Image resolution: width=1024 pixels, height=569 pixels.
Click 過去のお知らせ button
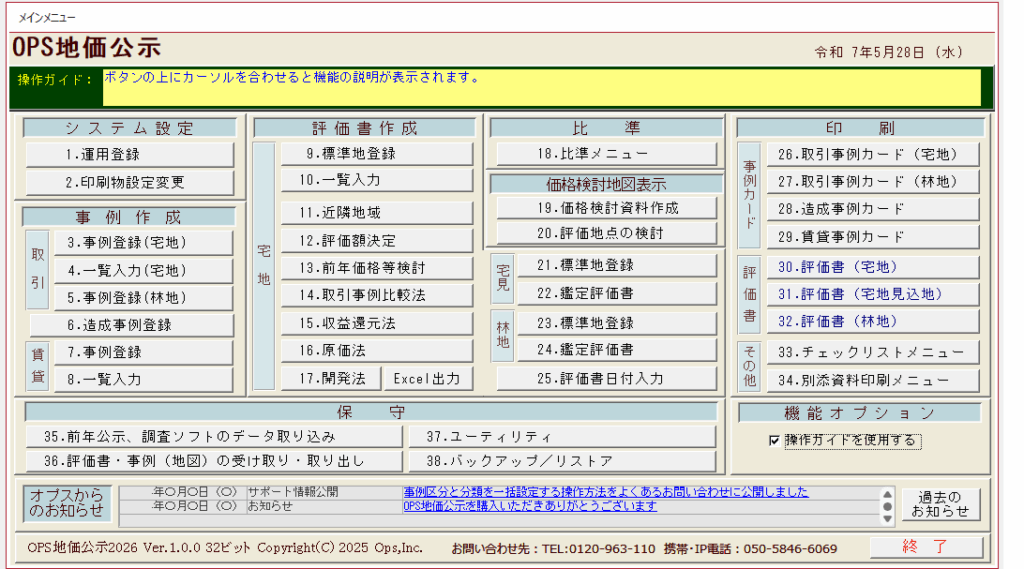(x=940, y=504)
